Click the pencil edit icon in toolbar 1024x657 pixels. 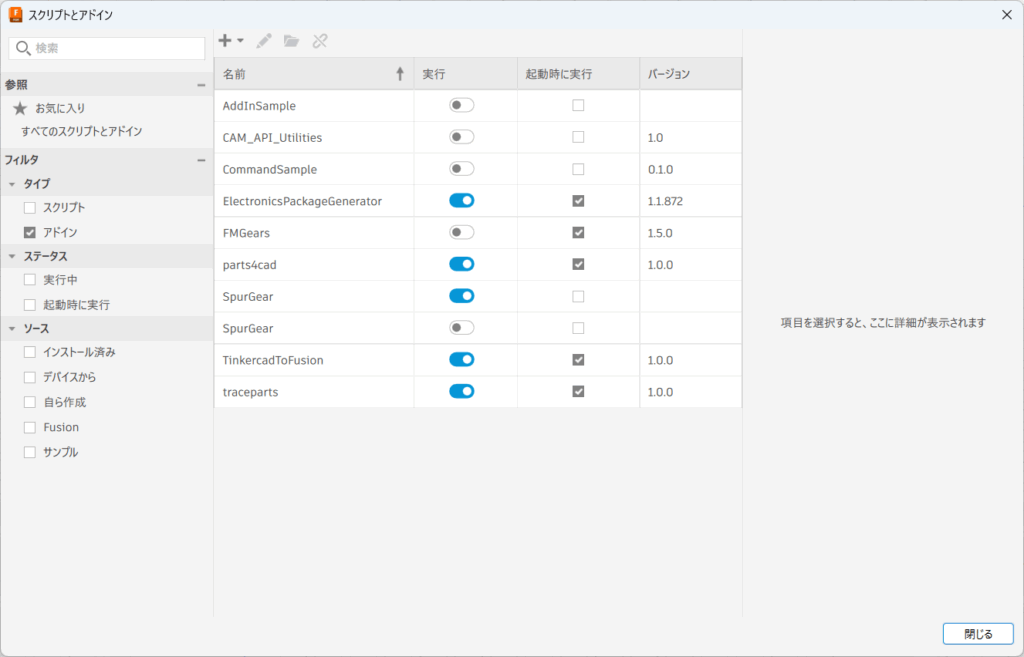tap(264, 41)
